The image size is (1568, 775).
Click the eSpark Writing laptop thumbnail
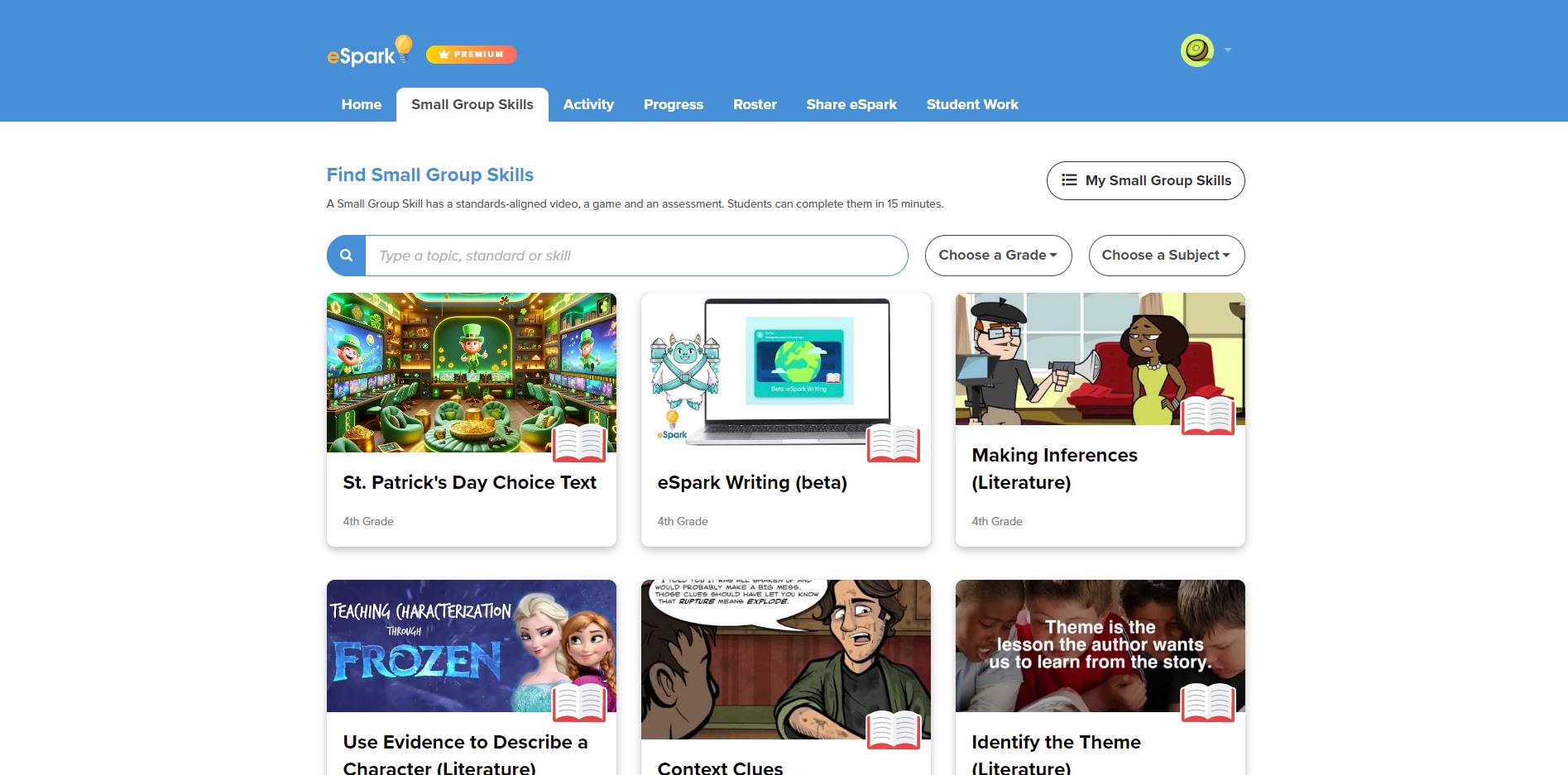pos(786,372)
